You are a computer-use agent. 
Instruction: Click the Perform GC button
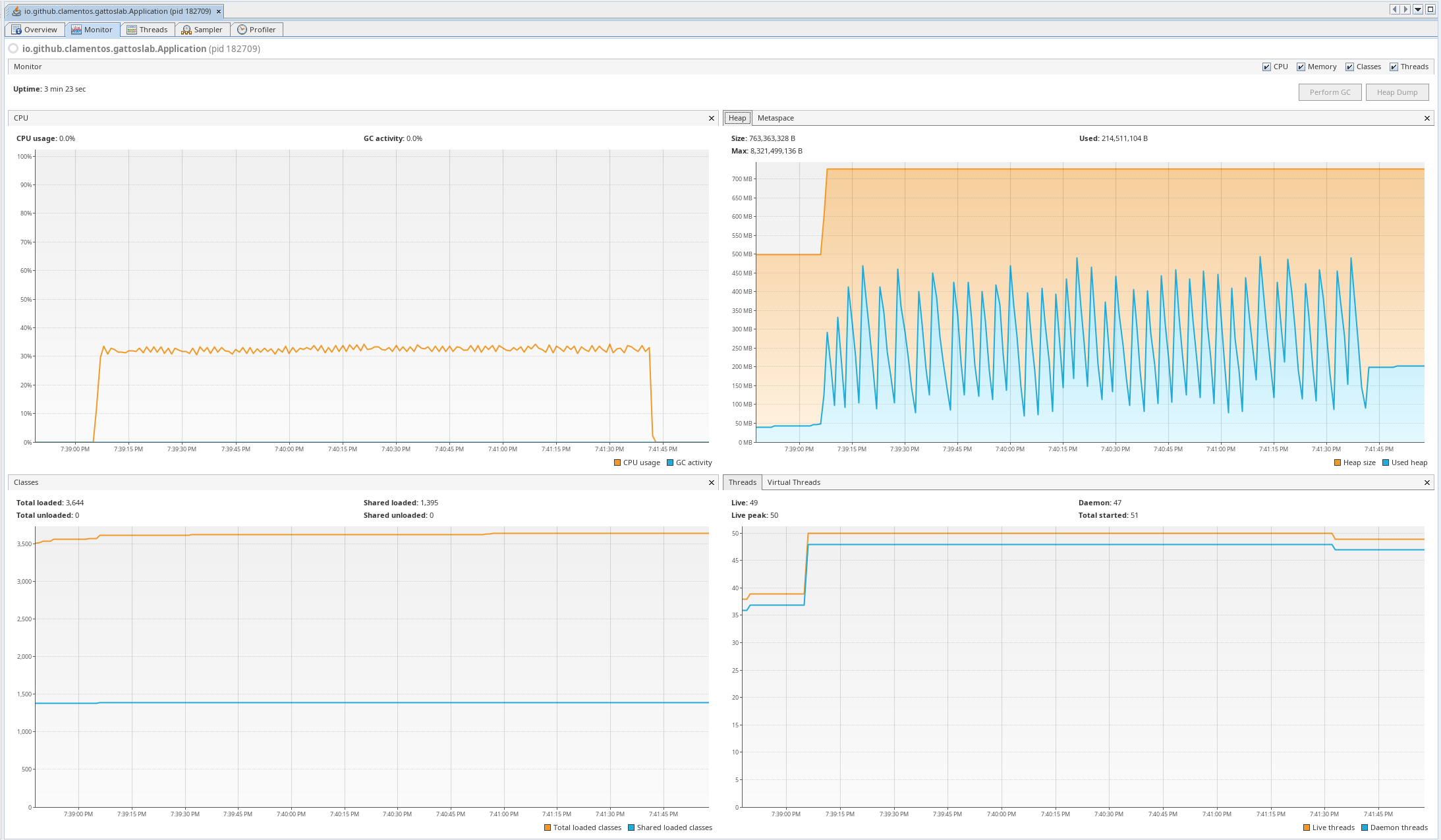pos(1330,92)
